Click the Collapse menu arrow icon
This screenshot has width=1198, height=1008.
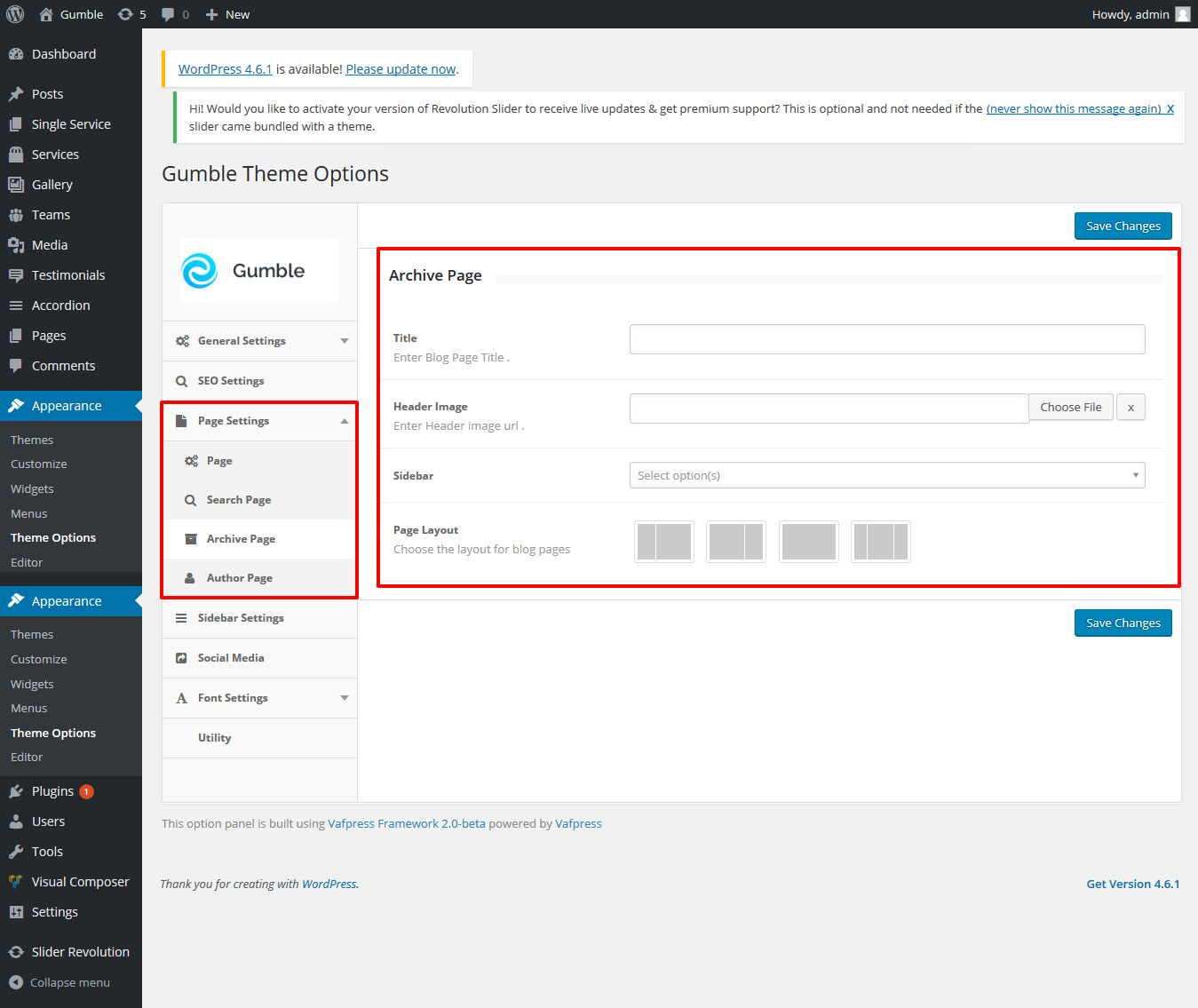[16, 982]
